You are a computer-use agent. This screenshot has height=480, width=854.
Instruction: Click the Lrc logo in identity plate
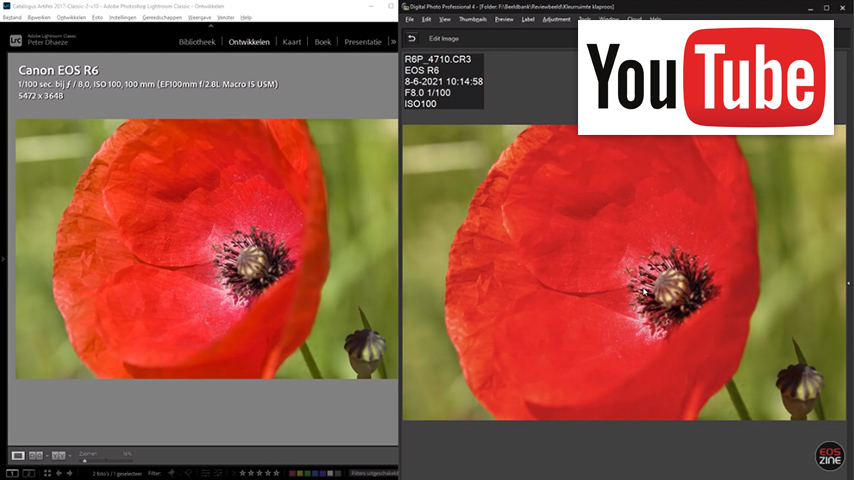16,41
